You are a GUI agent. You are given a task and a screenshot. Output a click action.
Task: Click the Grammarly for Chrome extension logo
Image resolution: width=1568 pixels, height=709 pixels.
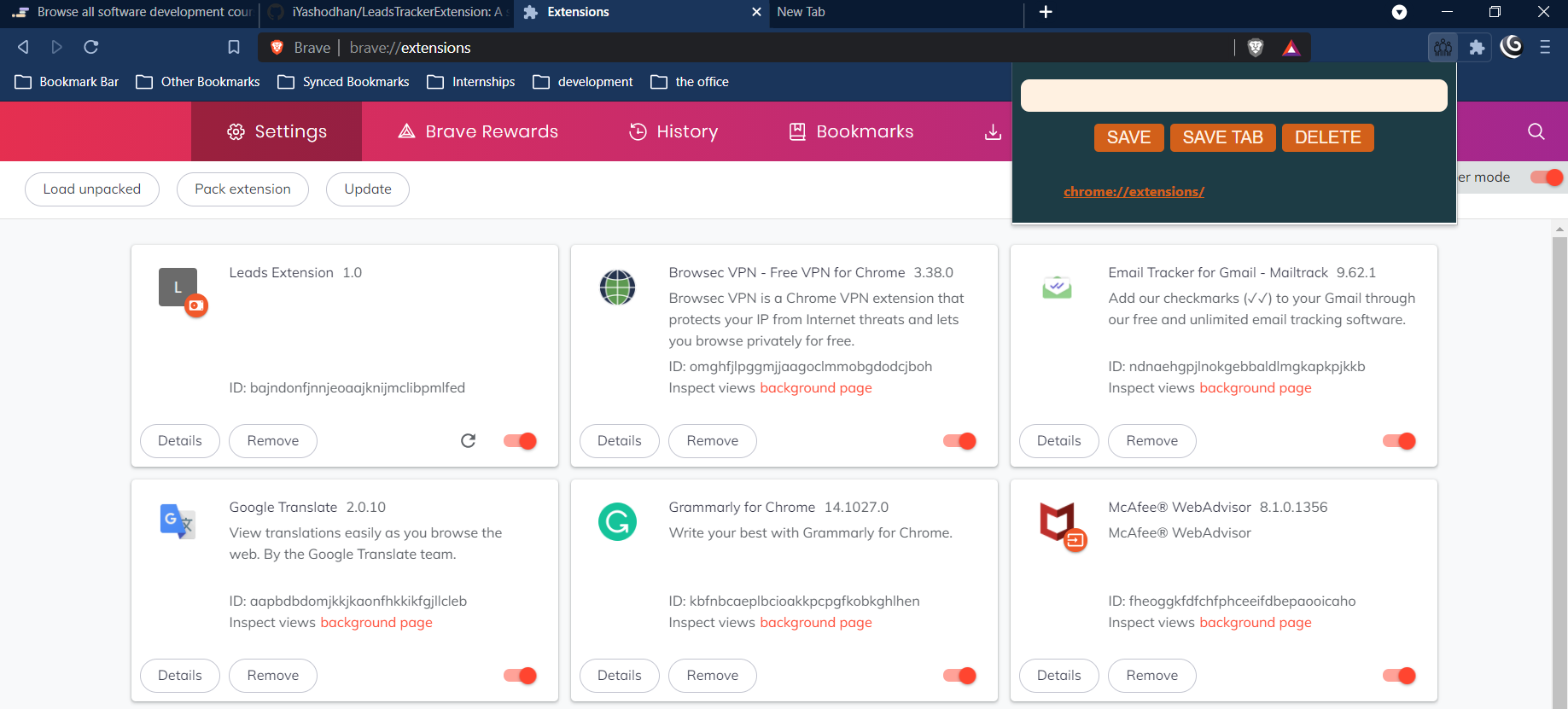tap(617, 521)
